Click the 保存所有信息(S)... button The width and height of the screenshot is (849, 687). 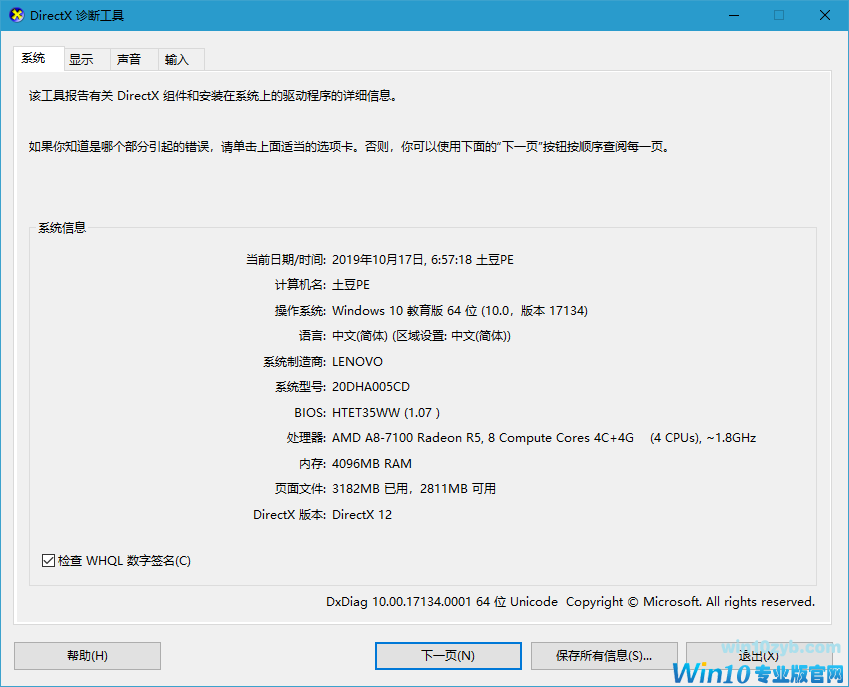tap(604, 656)
